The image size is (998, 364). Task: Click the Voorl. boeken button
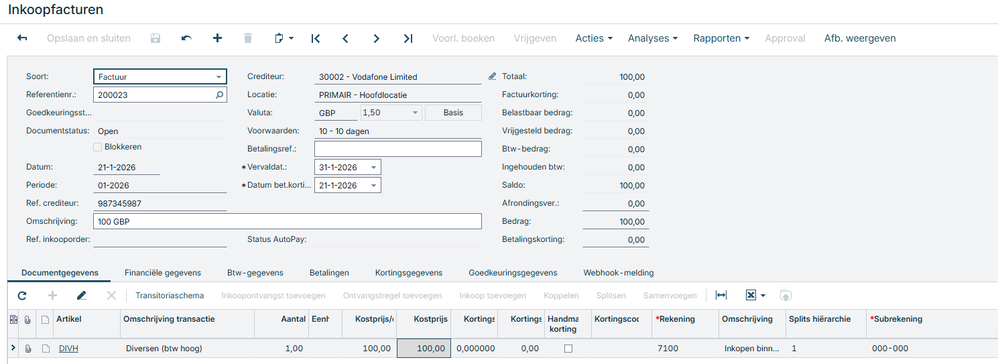tap(463, 38)
